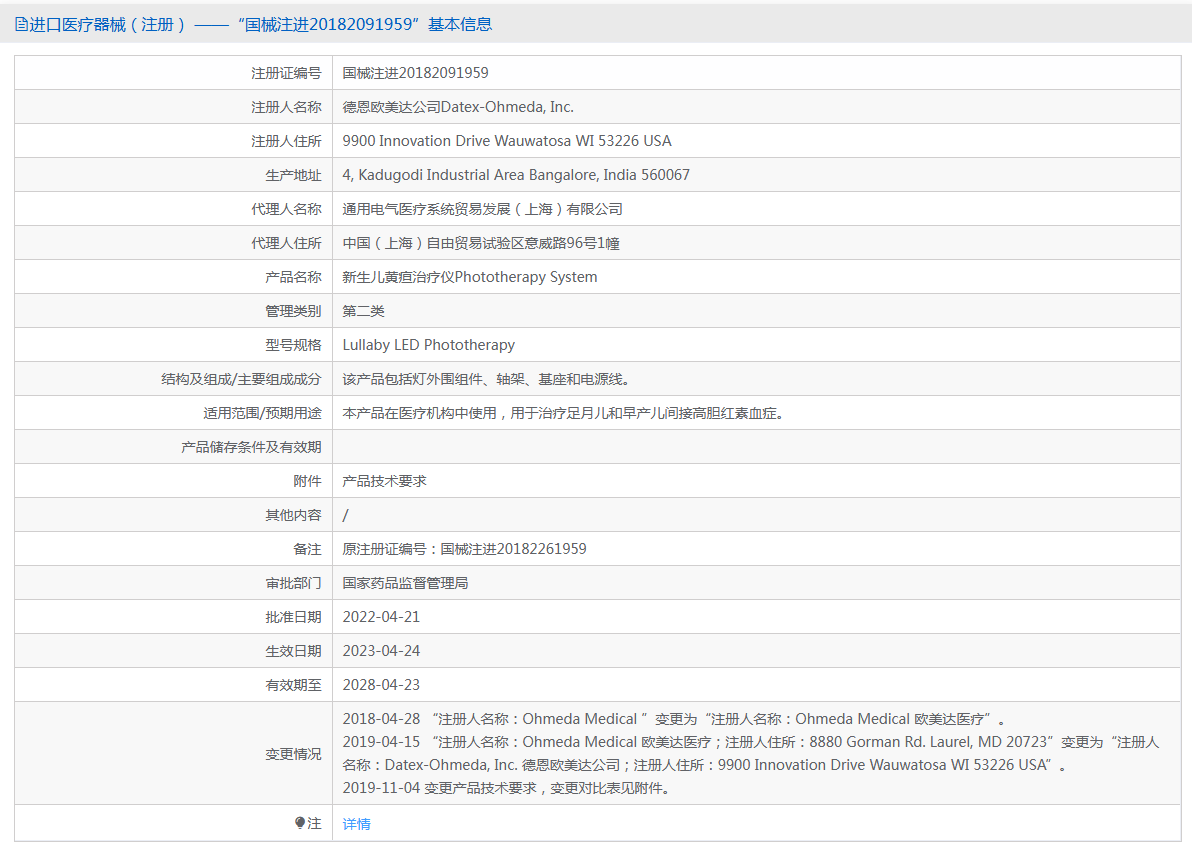
Task: Click the Kadugodi Industrial Area Bangalore address
Action: click(516, 175)
